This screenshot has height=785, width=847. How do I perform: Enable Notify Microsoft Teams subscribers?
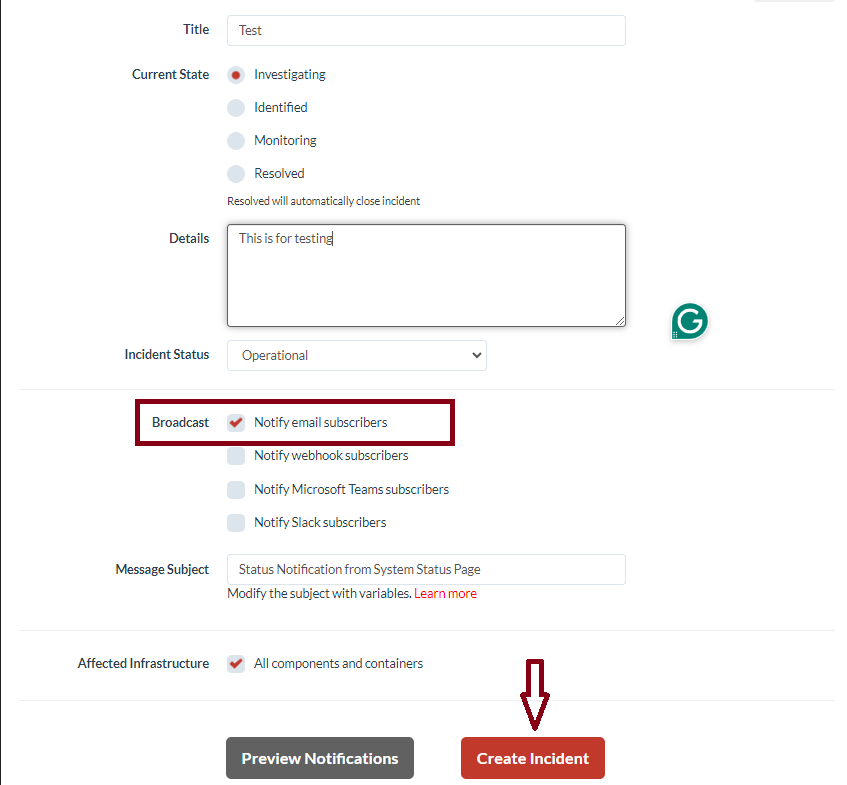[235, 489]
